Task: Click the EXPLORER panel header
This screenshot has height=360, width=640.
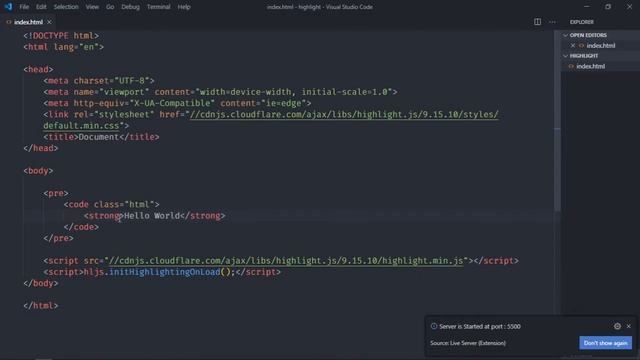Action: click(582, 22)
